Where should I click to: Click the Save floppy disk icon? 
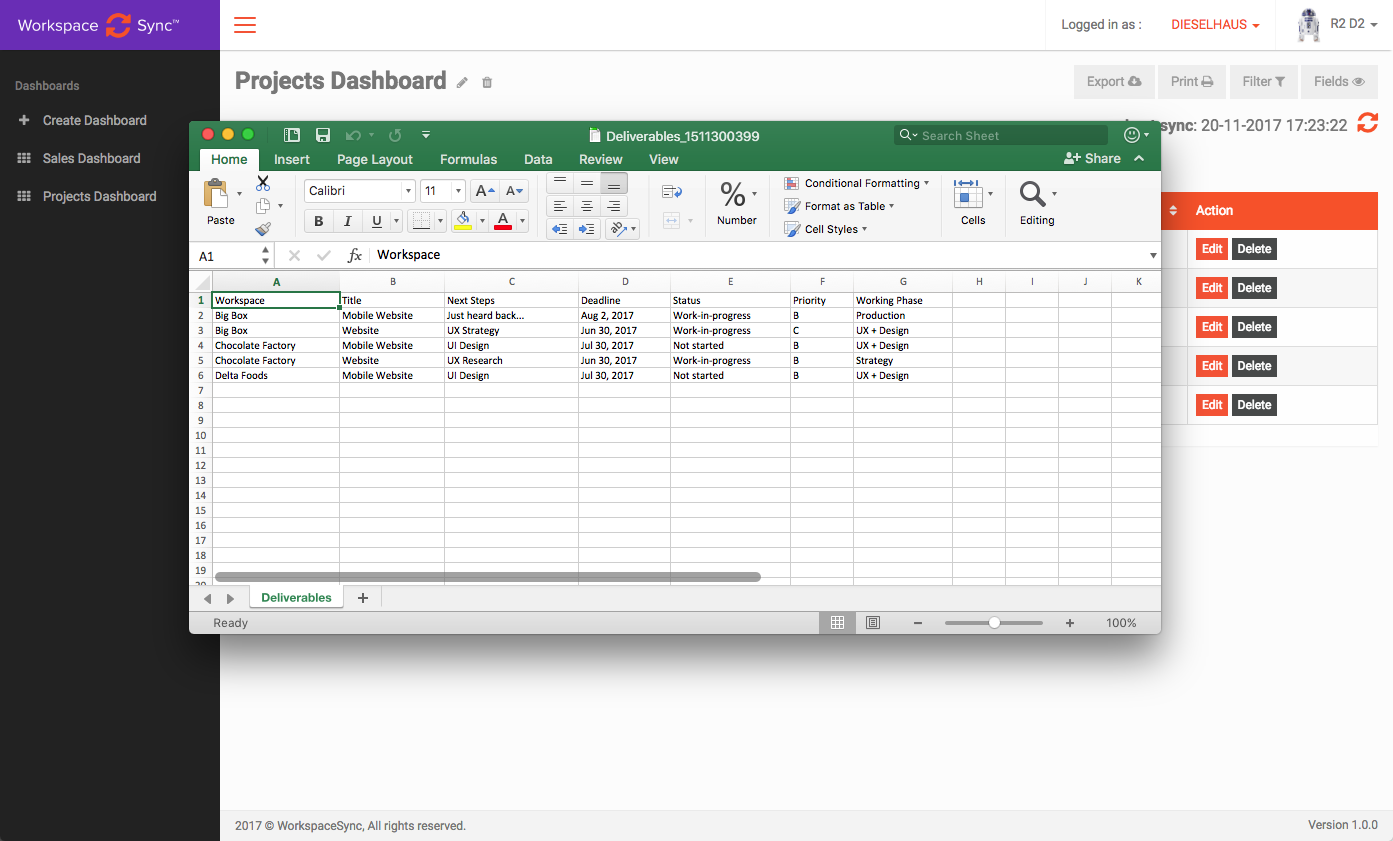pos(323,135)
